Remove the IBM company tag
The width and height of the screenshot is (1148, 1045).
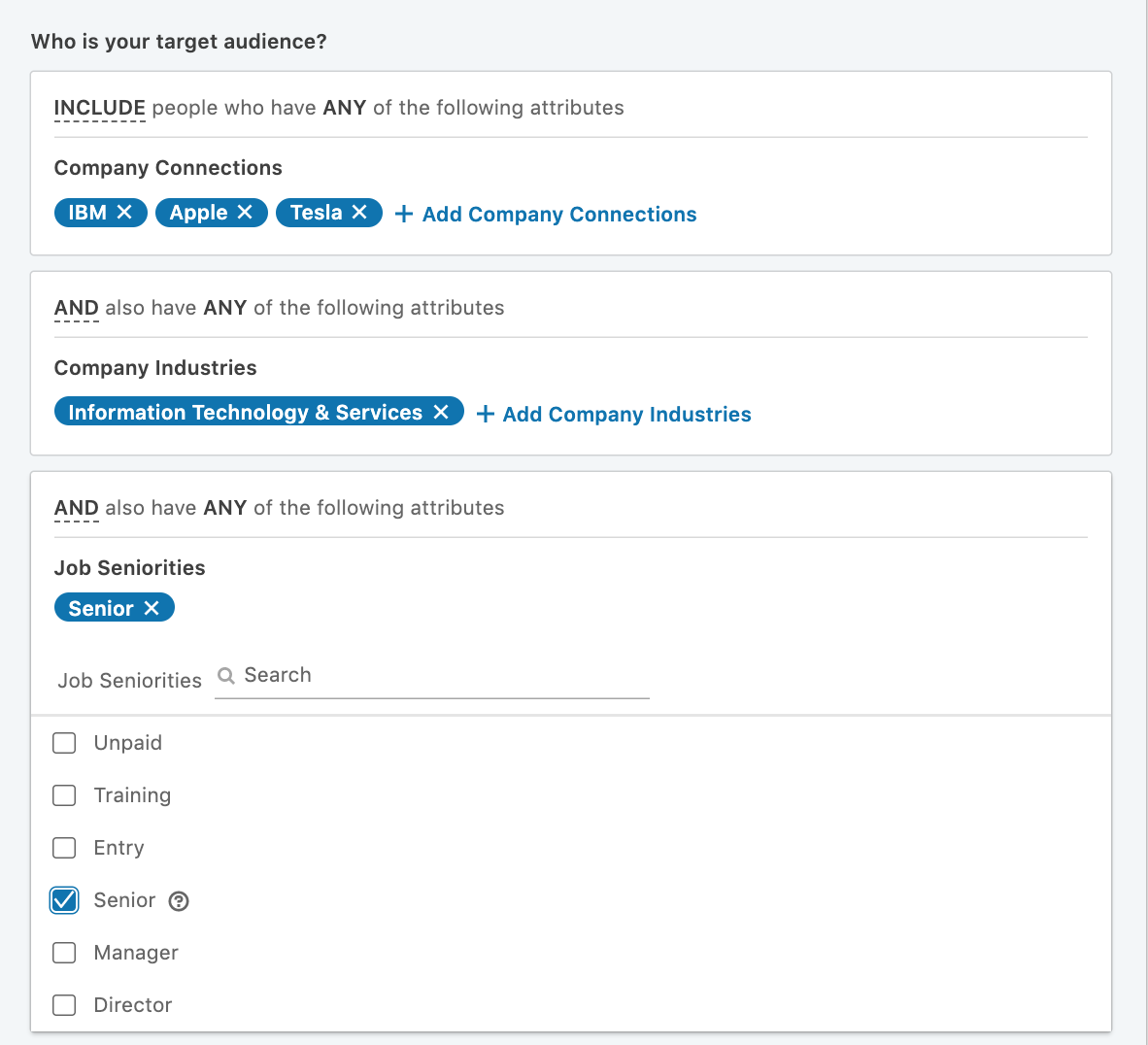tap(124, 213)
